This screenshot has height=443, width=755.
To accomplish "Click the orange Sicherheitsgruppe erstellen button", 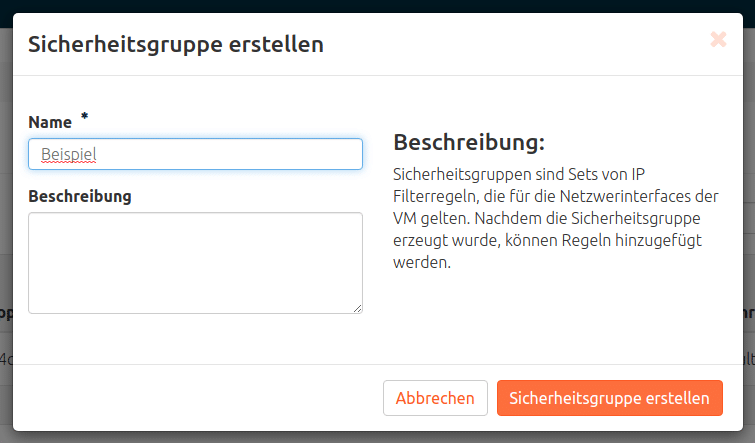I will [x=609, y=398].
